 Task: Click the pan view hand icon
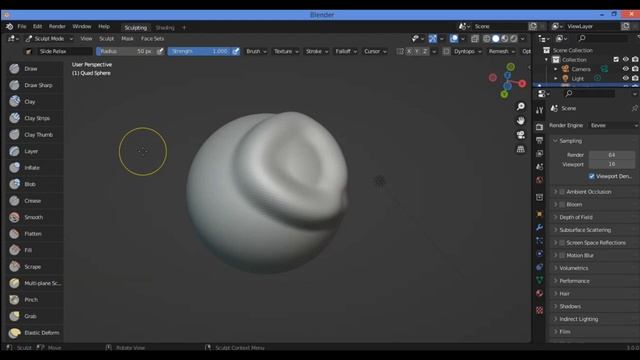(x=521, y=120)
